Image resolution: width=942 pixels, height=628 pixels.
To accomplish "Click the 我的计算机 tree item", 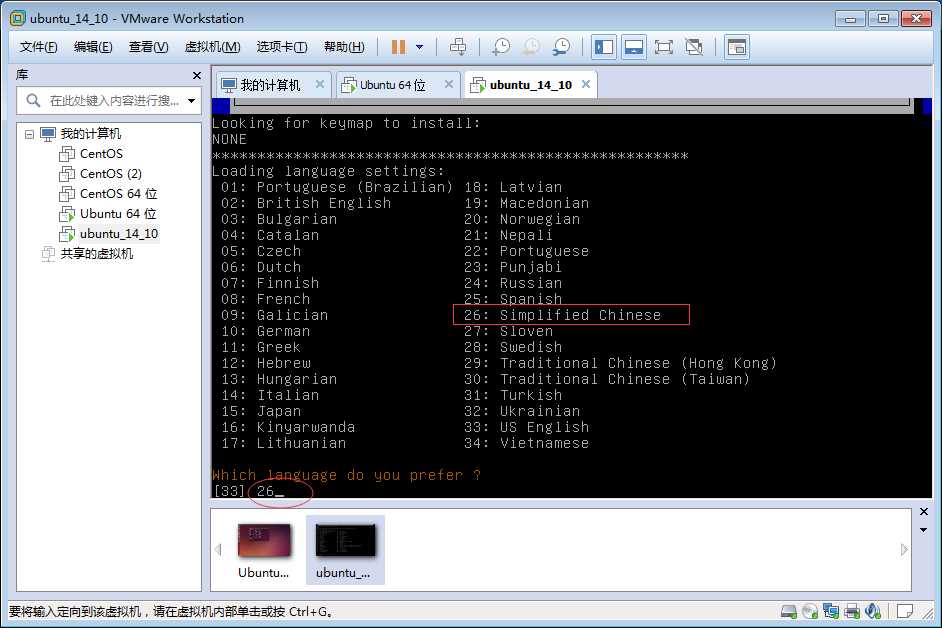I will click(90, 133).
